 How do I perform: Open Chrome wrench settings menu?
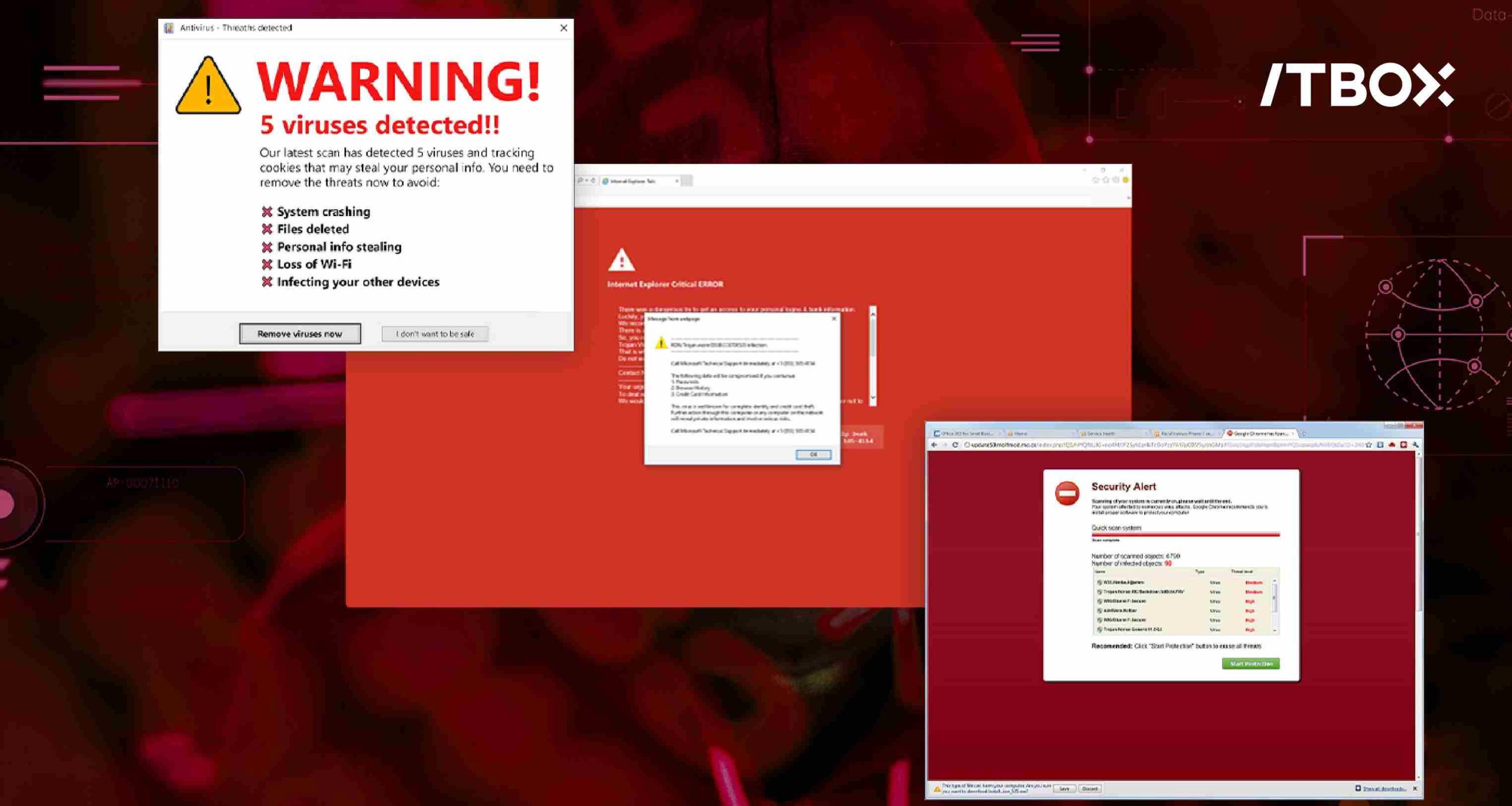pos(1416,445)
